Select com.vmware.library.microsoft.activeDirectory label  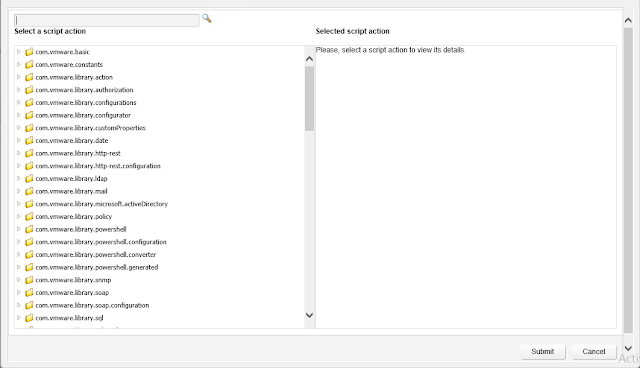102,204
